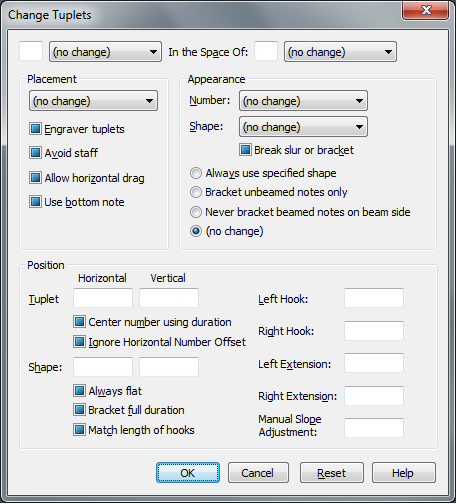Click the Left Hook input field
Viewport: 457px width, 504px height.
[x=374, y=298]
